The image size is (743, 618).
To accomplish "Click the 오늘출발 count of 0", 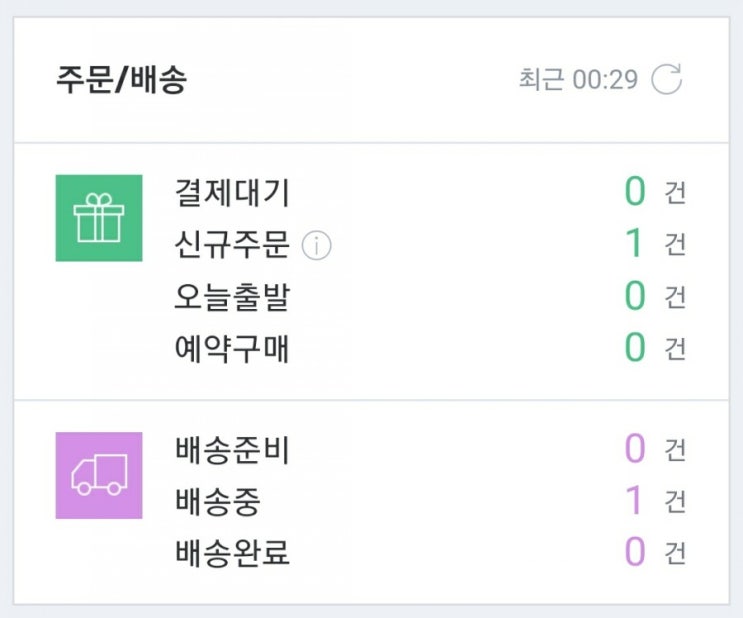I will pyautogui.click(x=635, y=296).
